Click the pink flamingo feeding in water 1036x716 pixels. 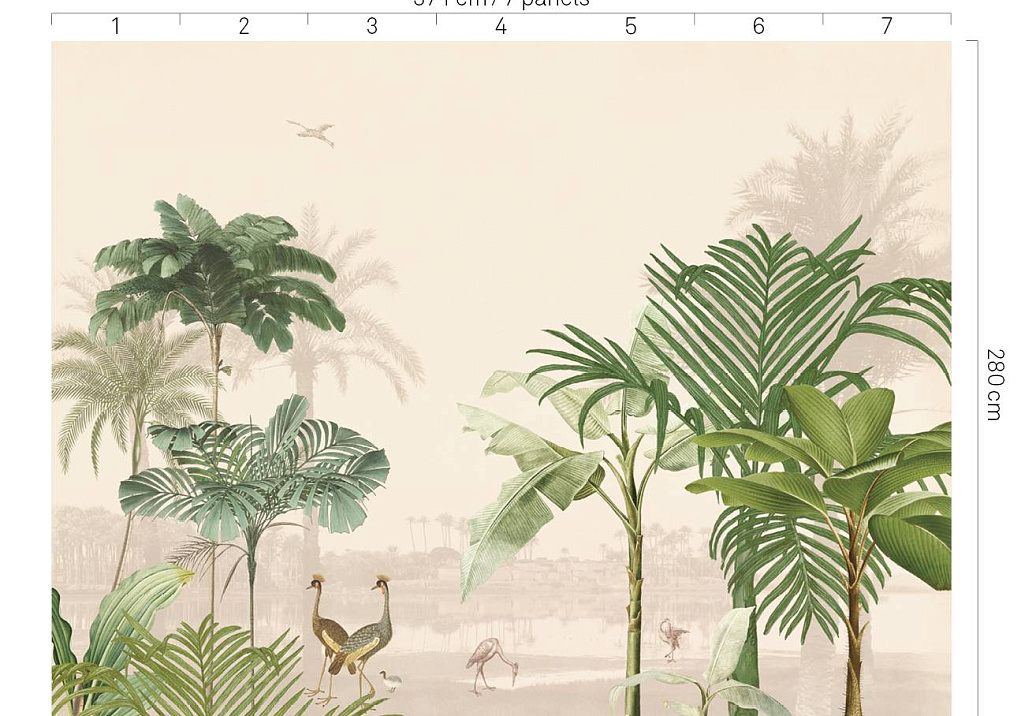click(492, 665)
